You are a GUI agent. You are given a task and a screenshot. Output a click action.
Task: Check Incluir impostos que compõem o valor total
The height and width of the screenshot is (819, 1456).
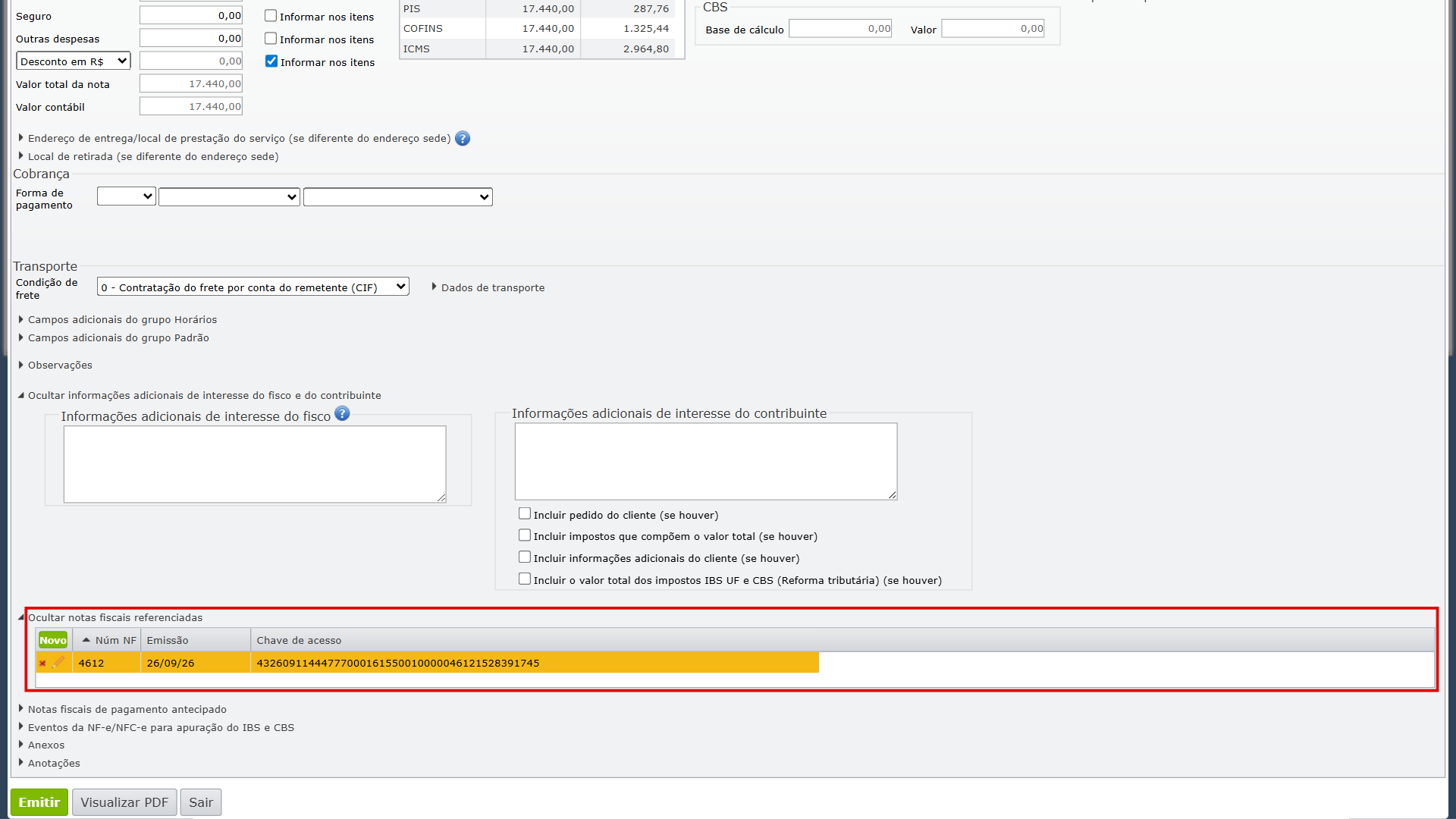point(525,535)
